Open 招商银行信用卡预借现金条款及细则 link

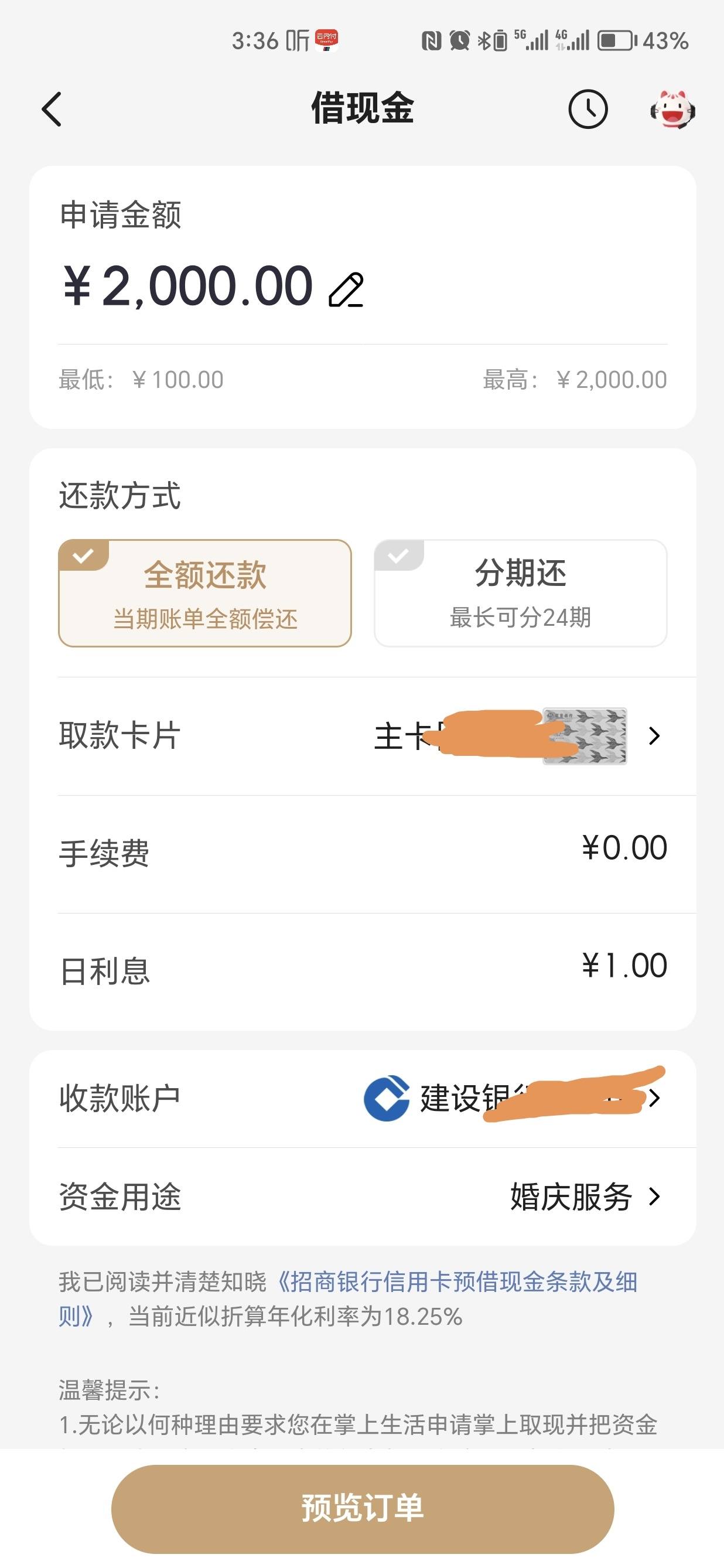coord(348,1299)
